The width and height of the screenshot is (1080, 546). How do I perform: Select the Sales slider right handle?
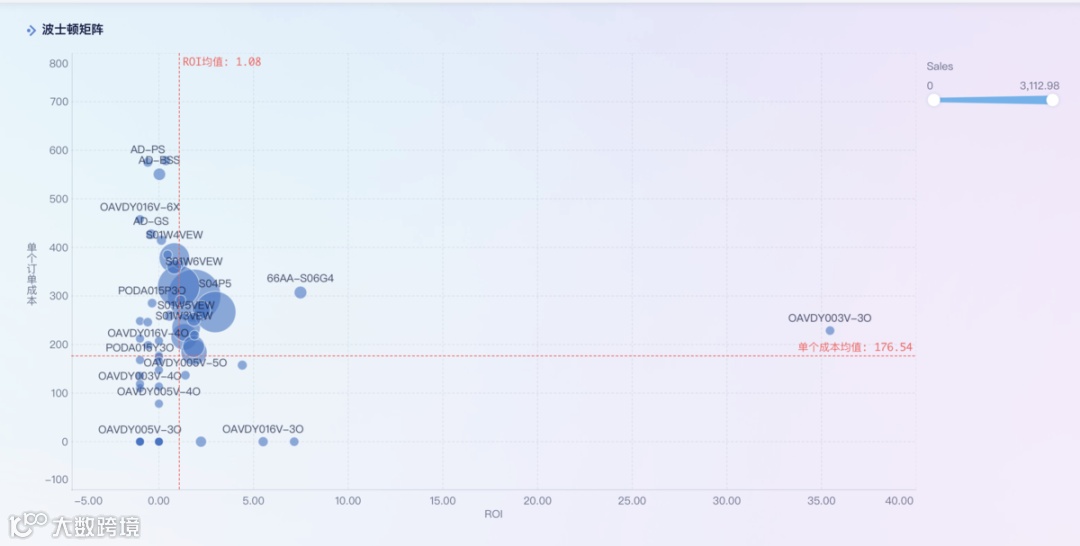click(x=1052, y=100)
